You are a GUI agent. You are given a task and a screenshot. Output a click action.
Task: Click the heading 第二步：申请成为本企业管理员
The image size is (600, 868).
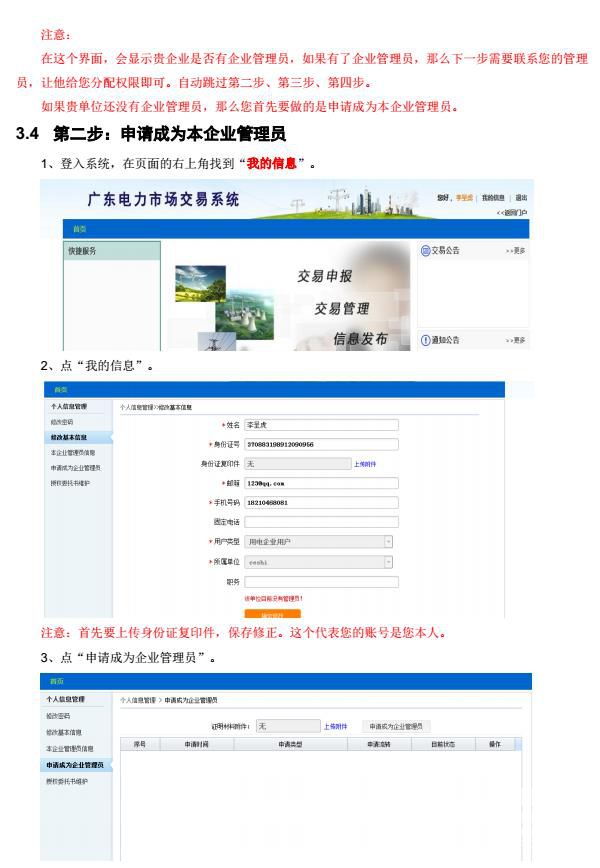click(169, 134)
